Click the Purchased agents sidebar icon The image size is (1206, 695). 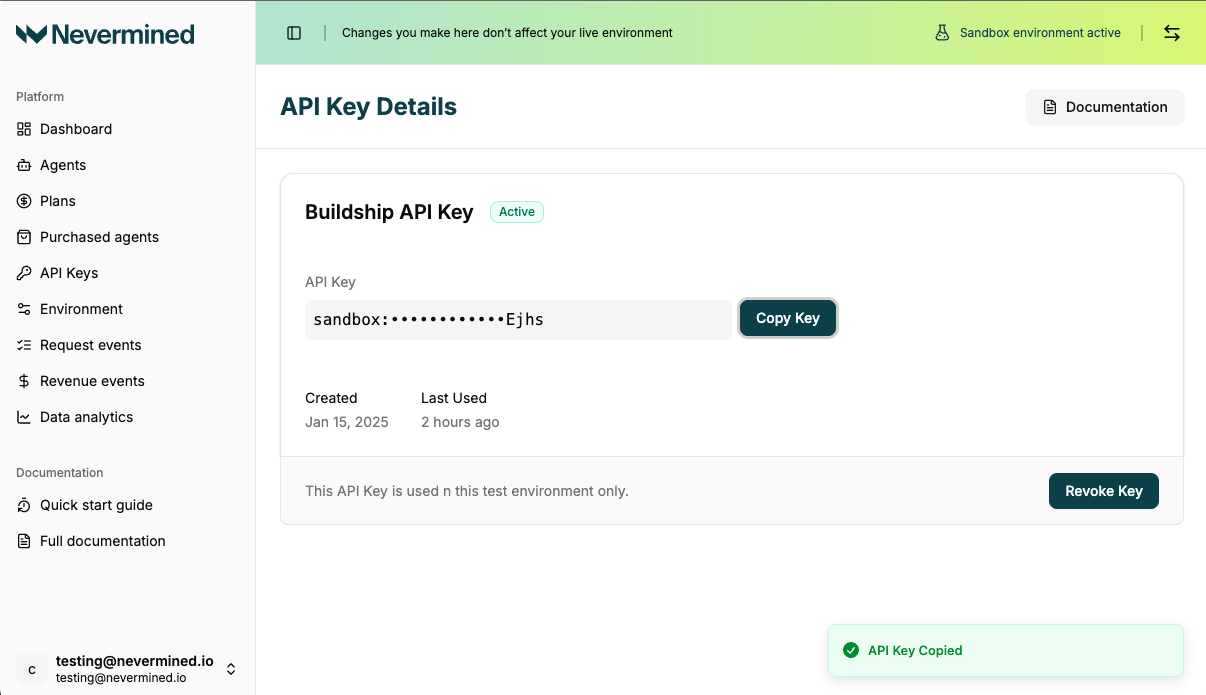22,237
